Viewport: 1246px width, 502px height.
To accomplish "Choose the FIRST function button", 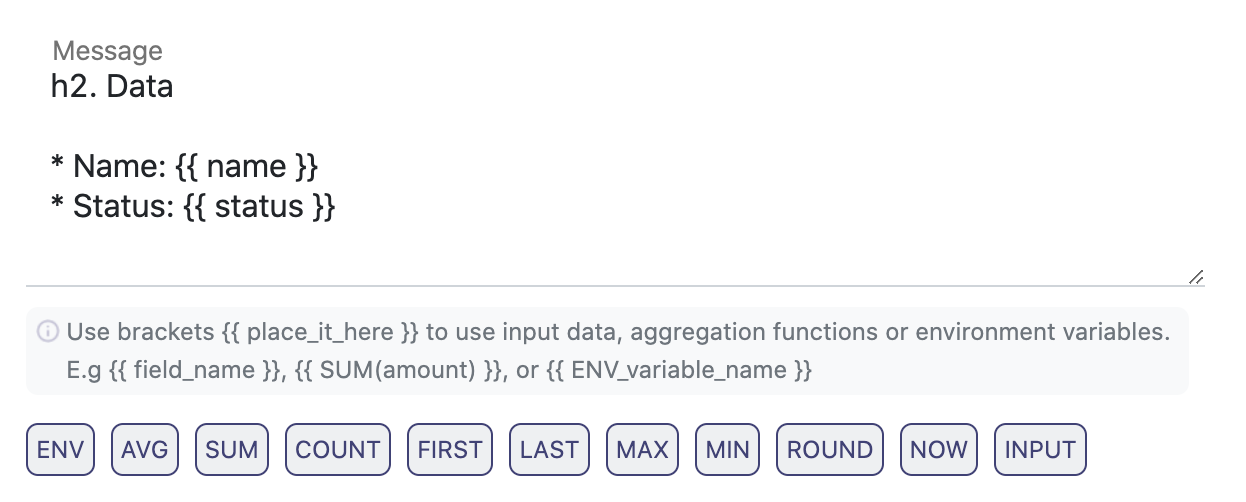I will pos(450,450).
